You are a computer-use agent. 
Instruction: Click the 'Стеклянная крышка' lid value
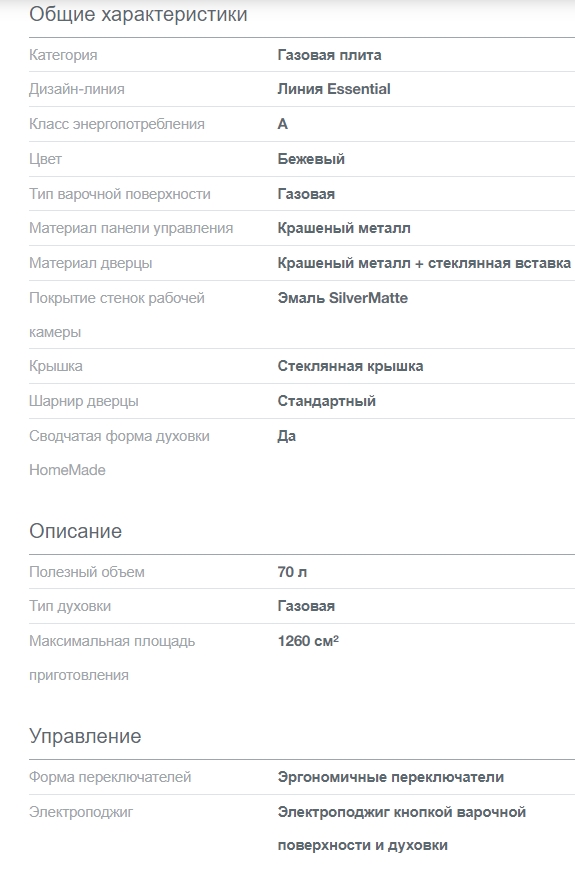350,366
